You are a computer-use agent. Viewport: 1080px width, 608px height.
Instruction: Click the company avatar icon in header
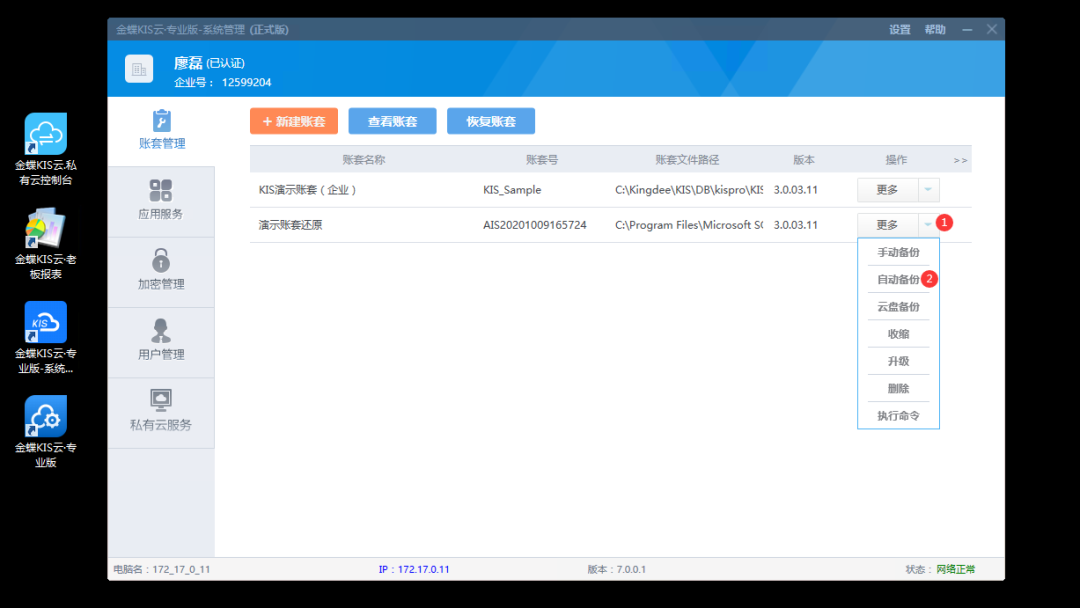139,69
